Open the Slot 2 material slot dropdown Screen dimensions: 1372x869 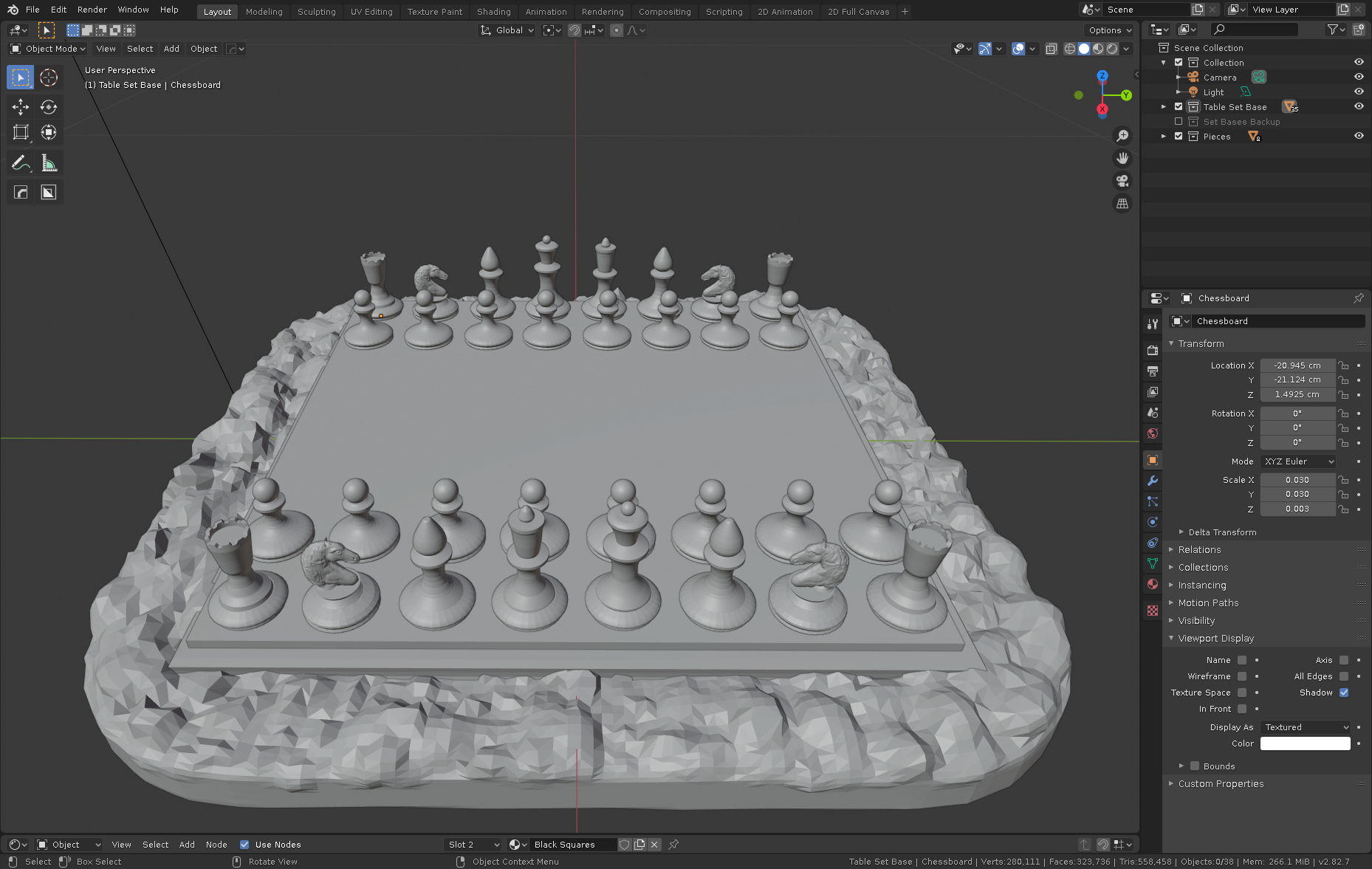(x=473, y=845)
